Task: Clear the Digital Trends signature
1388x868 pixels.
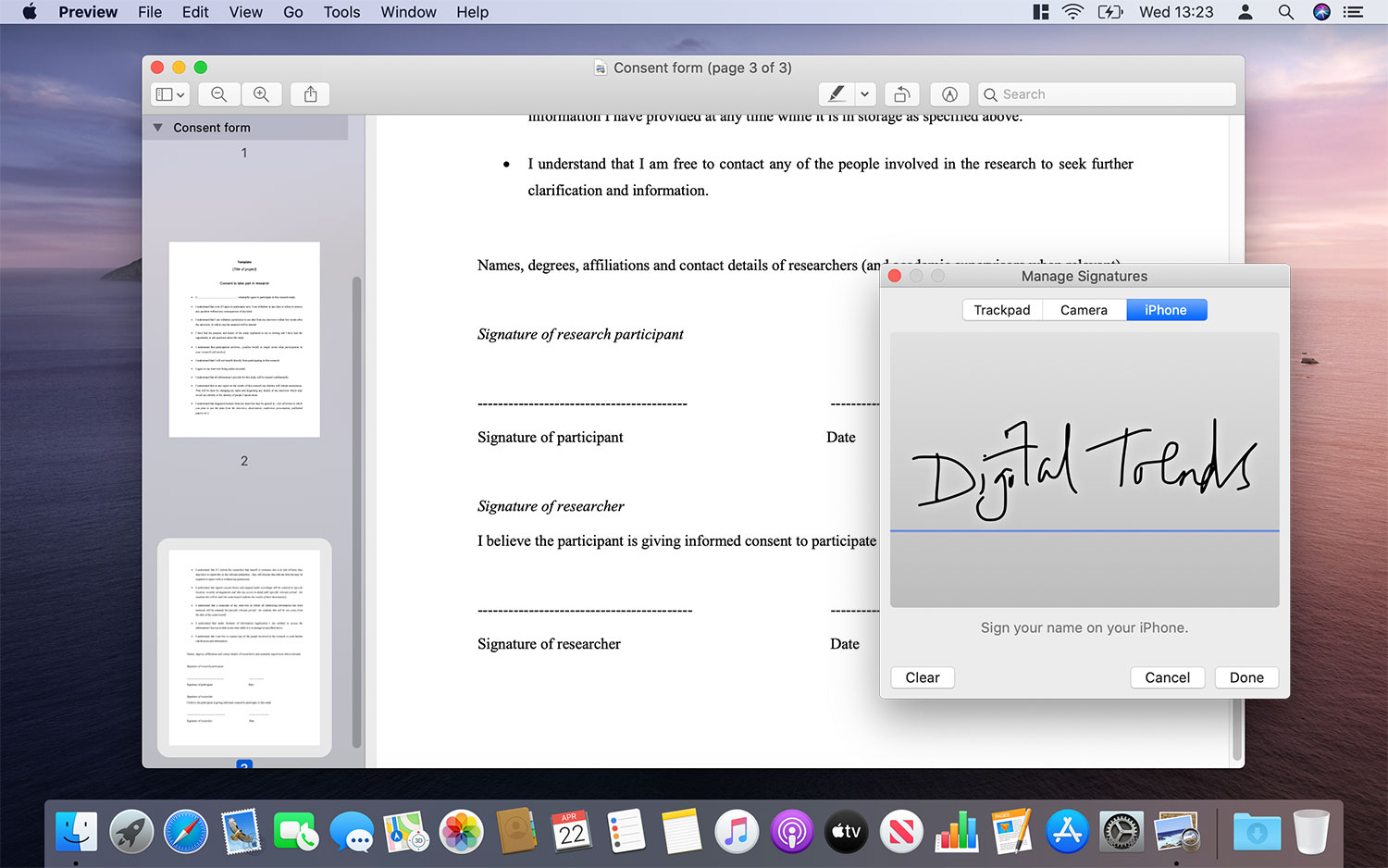Action: click(x=922, y=677)
